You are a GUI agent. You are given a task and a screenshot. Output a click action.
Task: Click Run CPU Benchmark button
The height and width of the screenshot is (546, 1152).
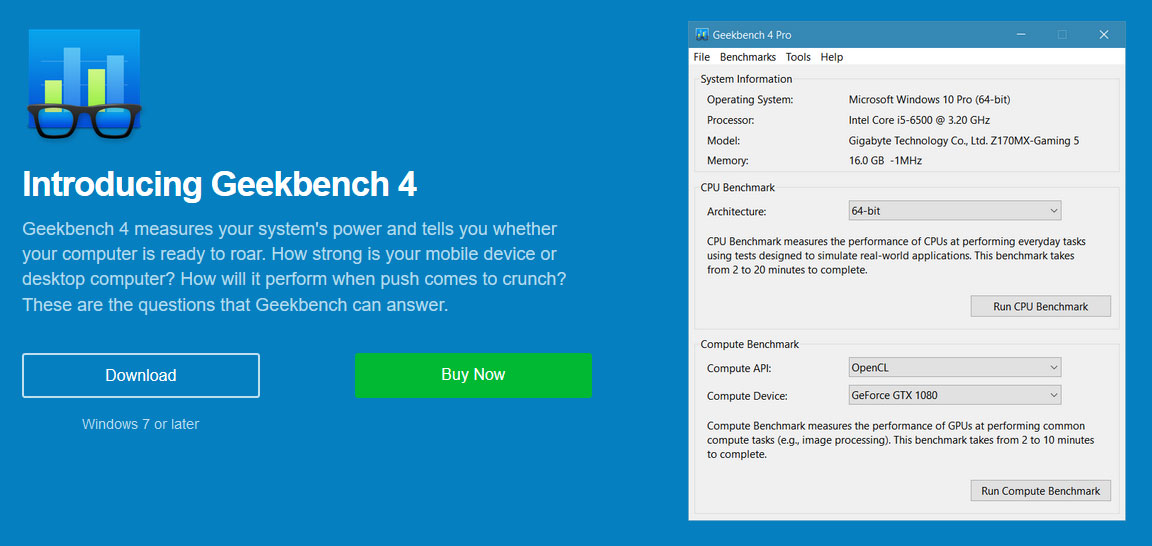(x=1040, y=306)
